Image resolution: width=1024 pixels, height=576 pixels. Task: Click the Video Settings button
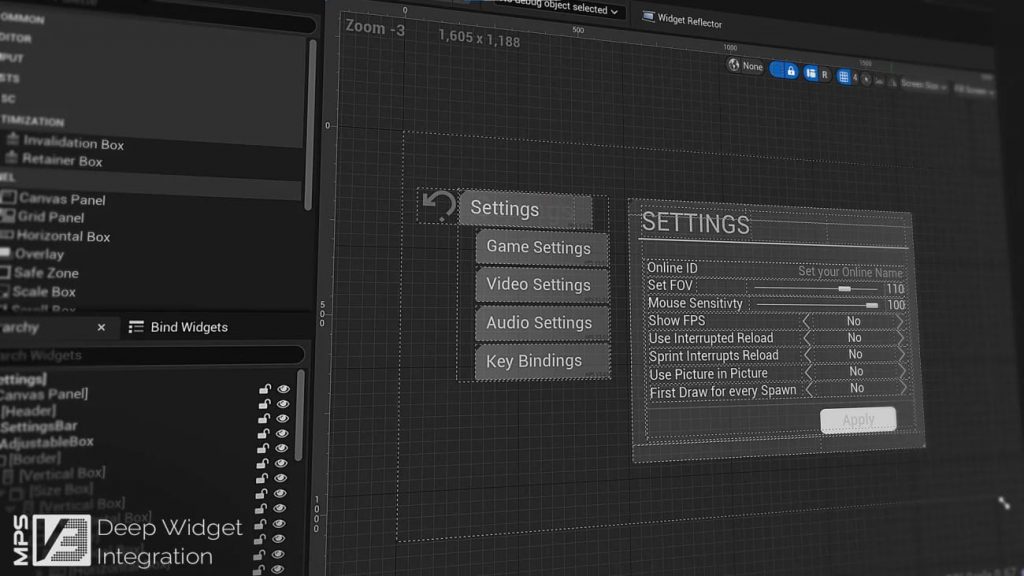pyautogui.click(x=542, y=285)
